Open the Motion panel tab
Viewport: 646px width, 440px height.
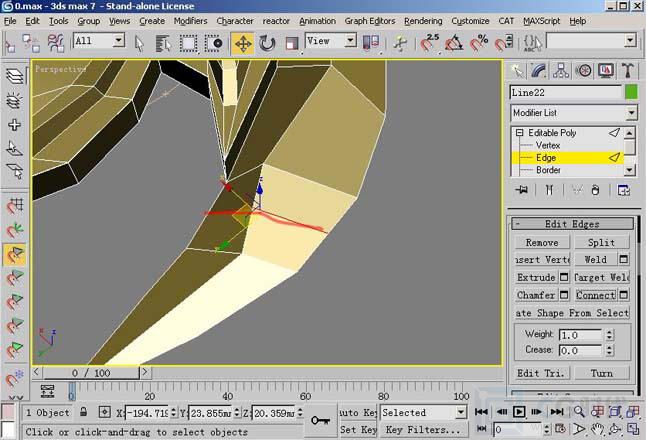point(583,71)
